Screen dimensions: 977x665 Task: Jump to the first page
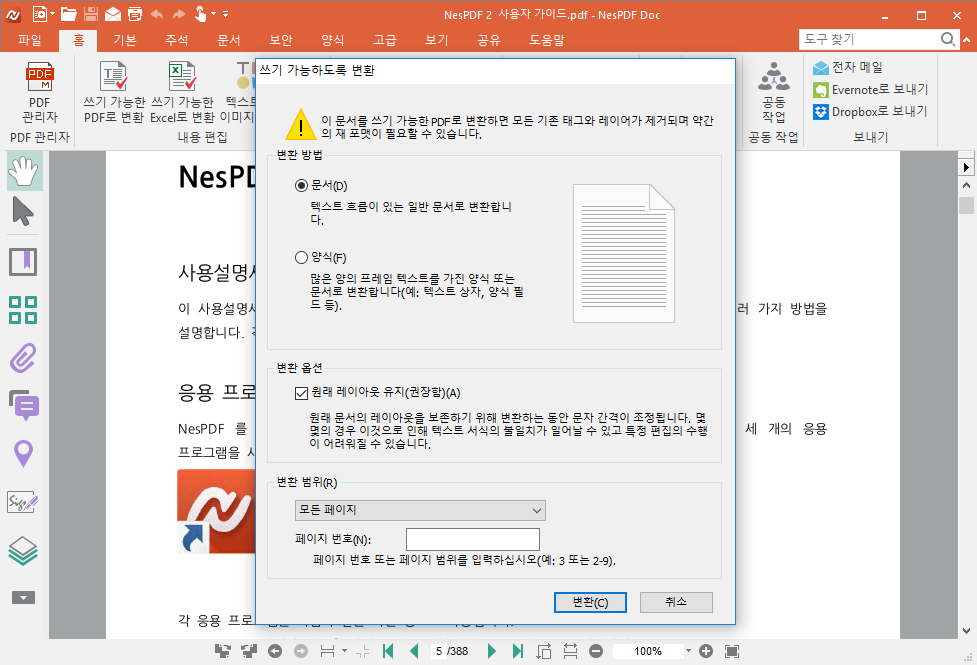click(x=388, y=651)
